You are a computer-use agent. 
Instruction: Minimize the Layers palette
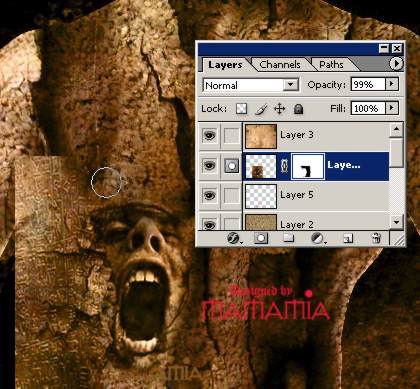(384, 49)
